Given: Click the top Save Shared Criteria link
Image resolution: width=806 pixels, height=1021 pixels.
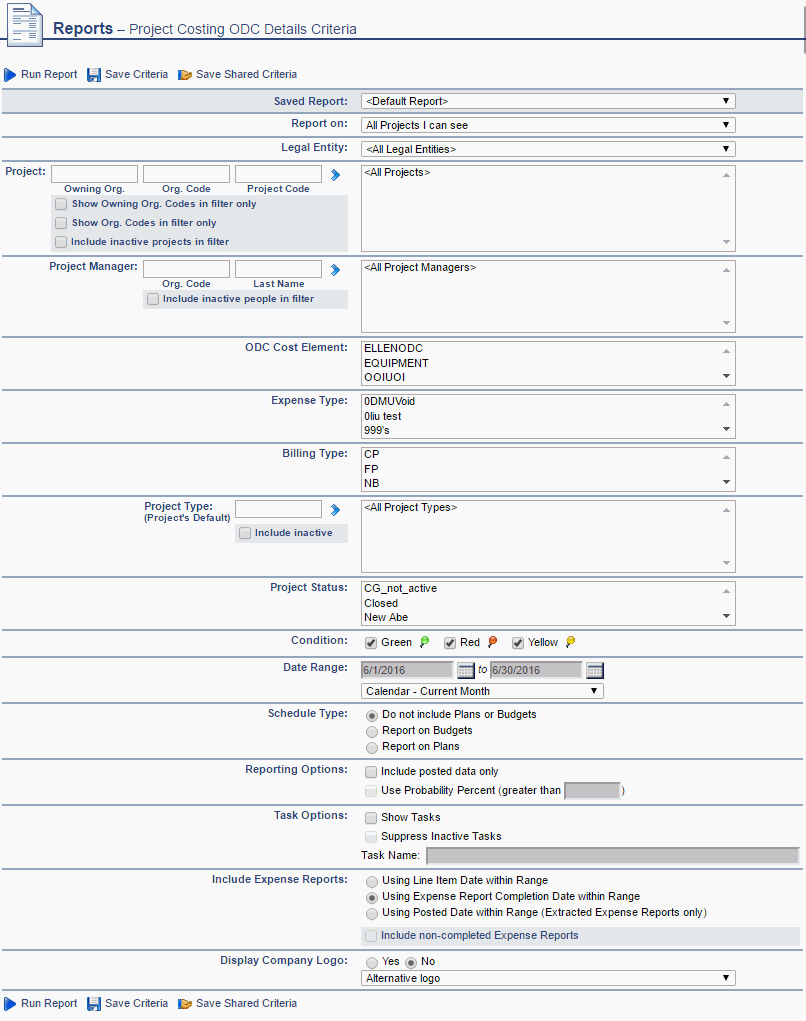Looking at the screenshot, I should pos(246,74).
